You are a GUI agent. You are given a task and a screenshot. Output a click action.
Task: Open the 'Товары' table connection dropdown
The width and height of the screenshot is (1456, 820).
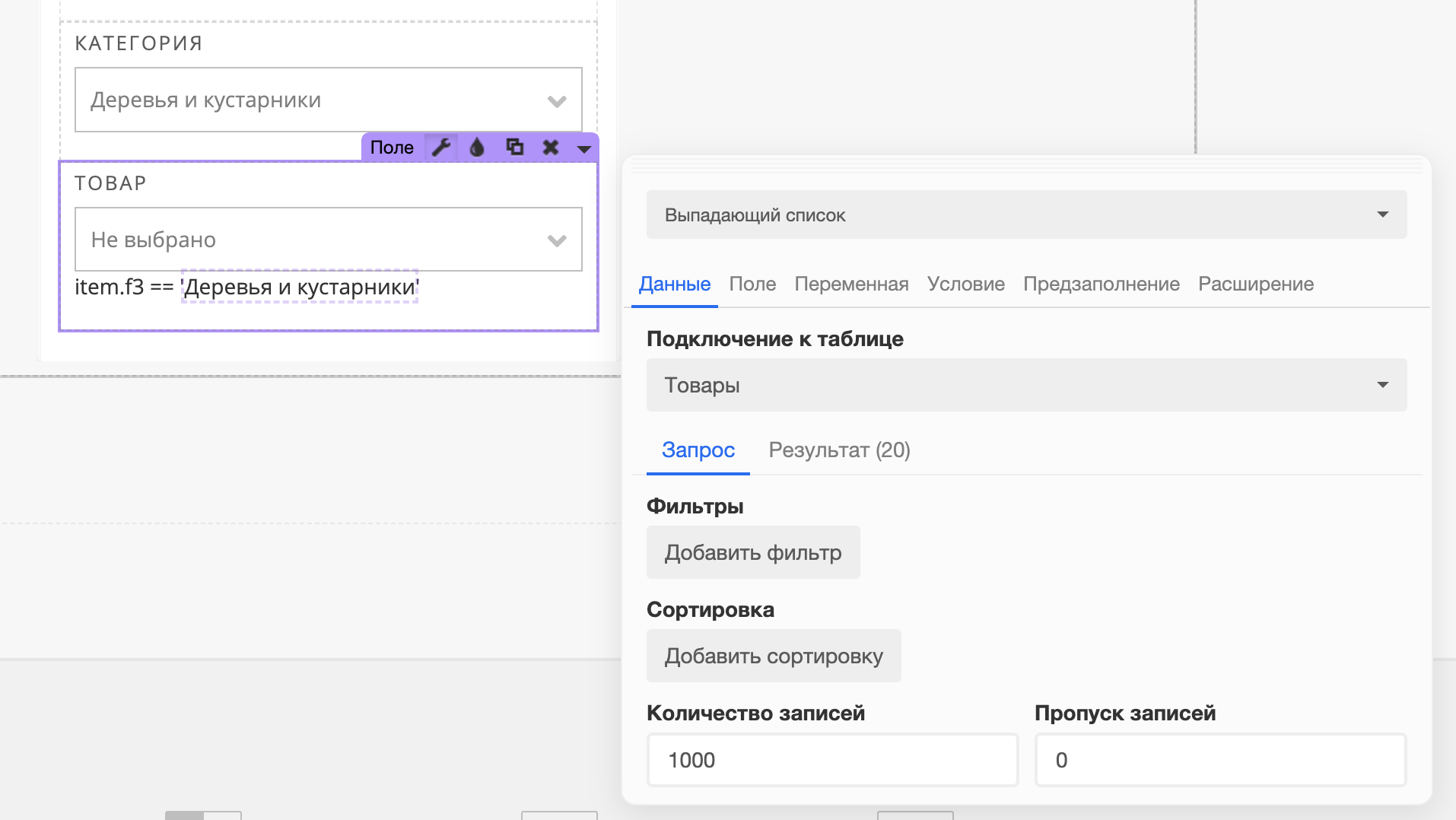point(1026,385)
